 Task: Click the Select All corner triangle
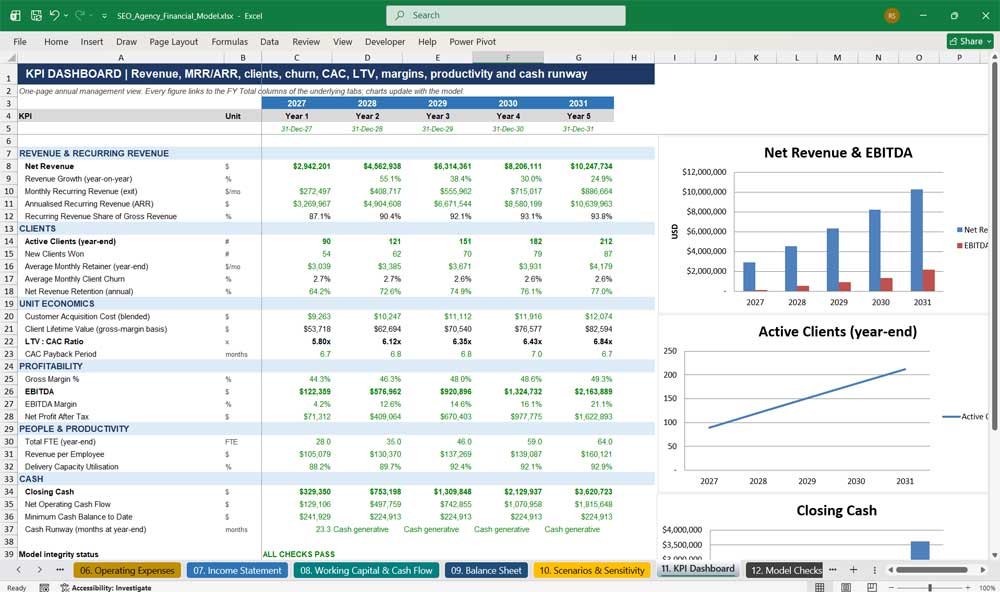click(9, 57)
